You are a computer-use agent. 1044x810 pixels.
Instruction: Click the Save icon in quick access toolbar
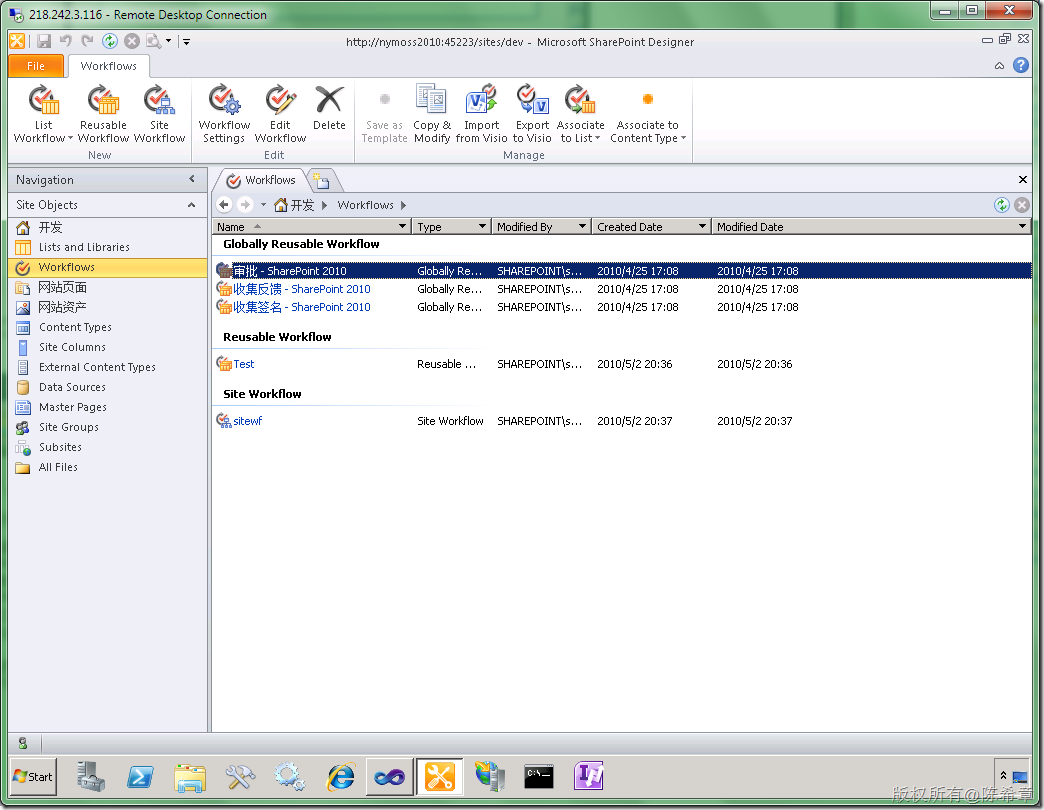[x=44, y=41]
